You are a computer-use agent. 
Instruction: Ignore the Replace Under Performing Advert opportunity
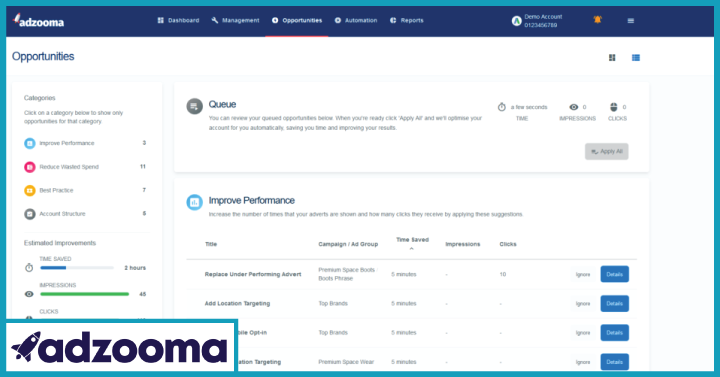583,275
